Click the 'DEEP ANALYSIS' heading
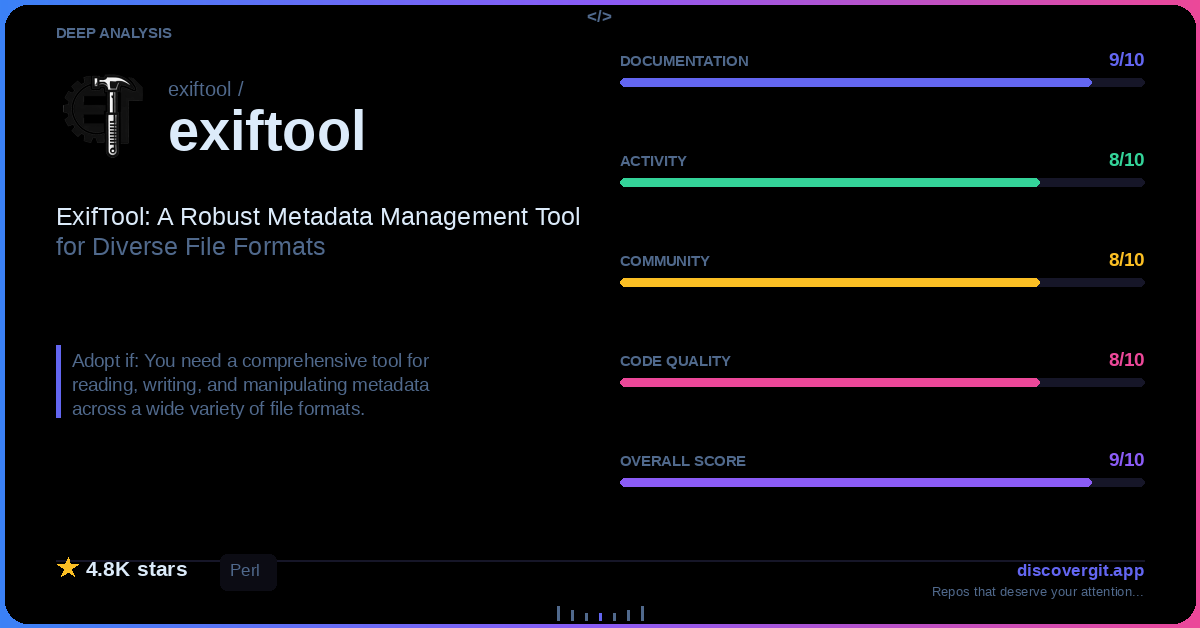 pyautogui.click(x=114, y=33)
